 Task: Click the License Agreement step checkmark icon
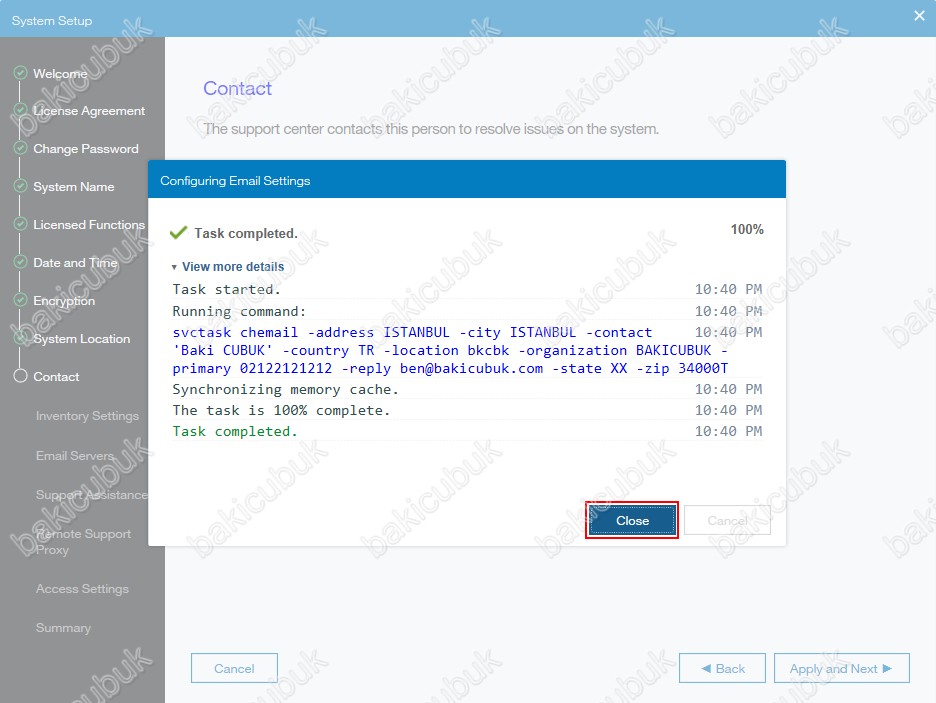pos(20,110)
